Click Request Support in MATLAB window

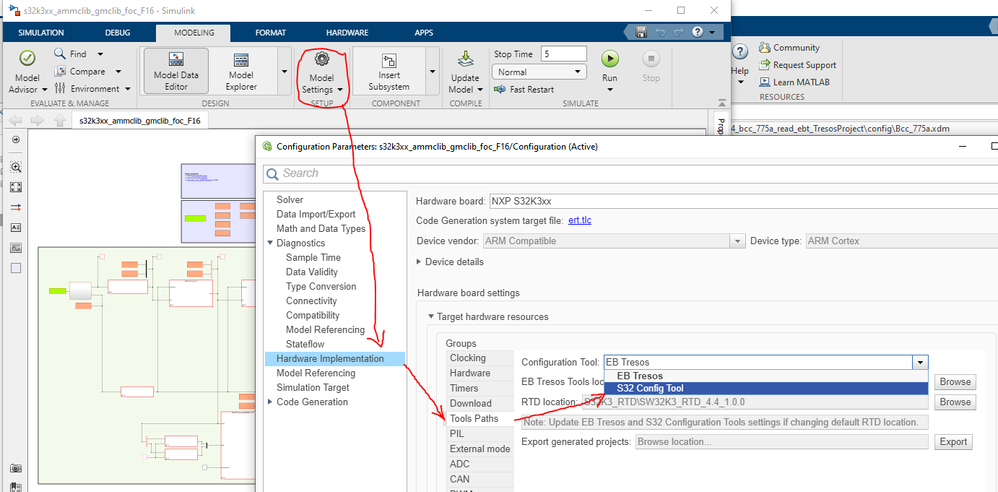pos(798,65)
